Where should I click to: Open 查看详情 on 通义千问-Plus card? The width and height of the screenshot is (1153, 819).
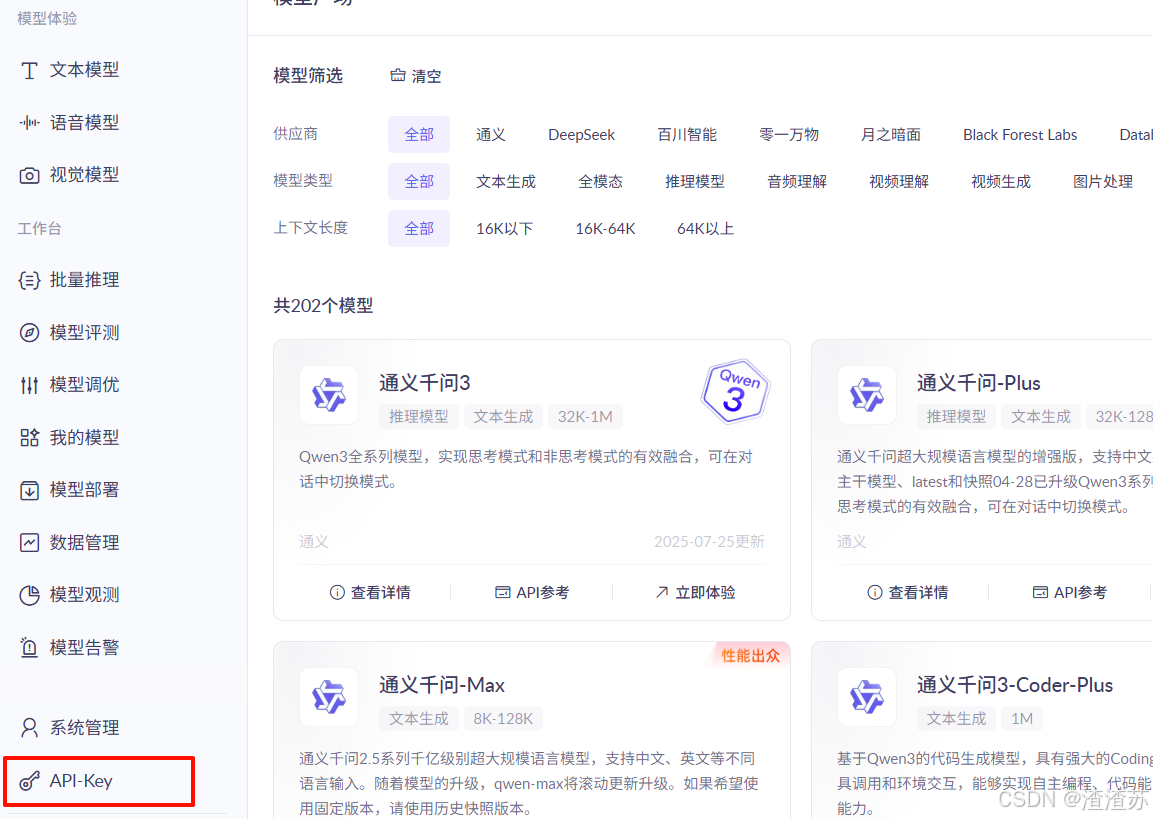tap(908, 593)
